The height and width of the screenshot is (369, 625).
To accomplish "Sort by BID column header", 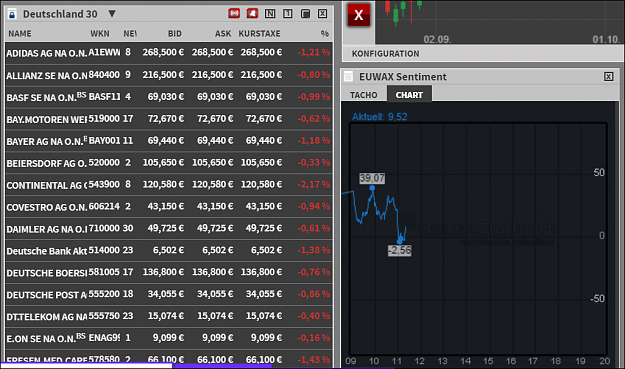I will tap(175, 34).
